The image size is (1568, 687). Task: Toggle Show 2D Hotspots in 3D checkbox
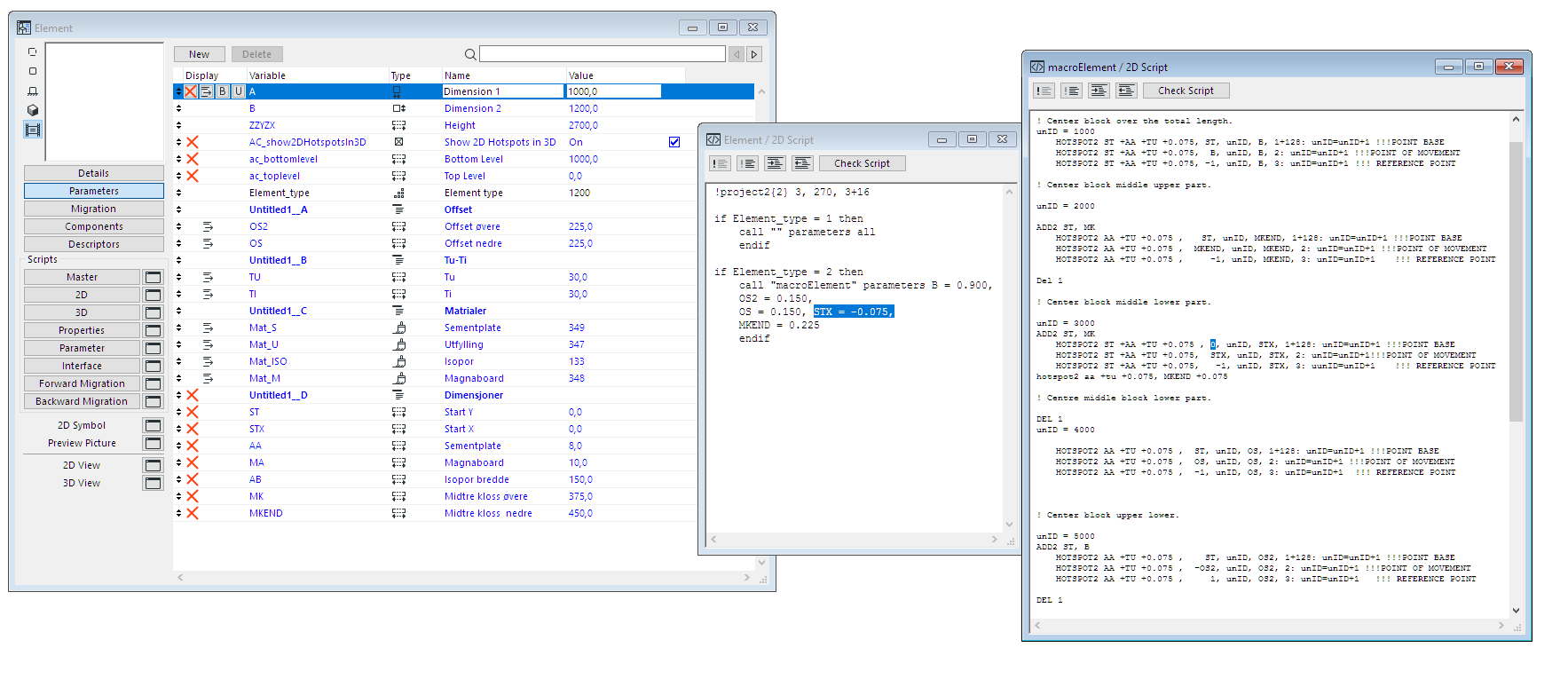[x=674, y=142]
